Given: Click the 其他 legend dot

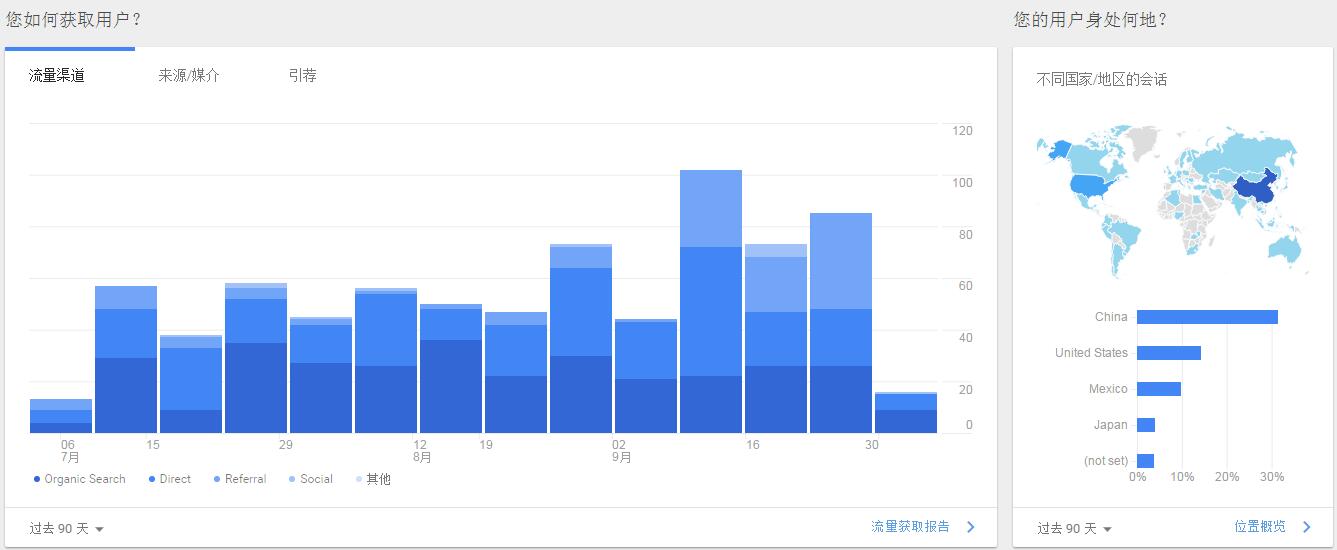Looking at the screenshot, I should [x=358, y=480].
